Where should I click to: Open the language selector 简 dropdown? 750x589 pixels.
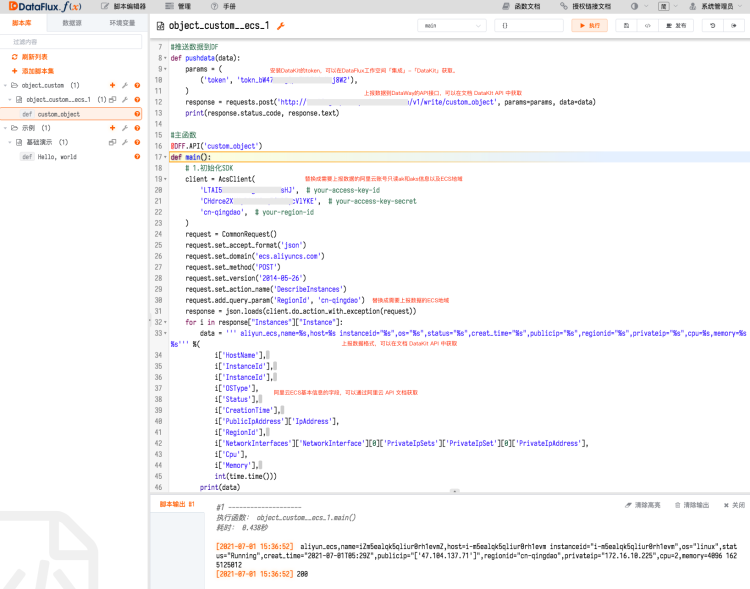668,6
